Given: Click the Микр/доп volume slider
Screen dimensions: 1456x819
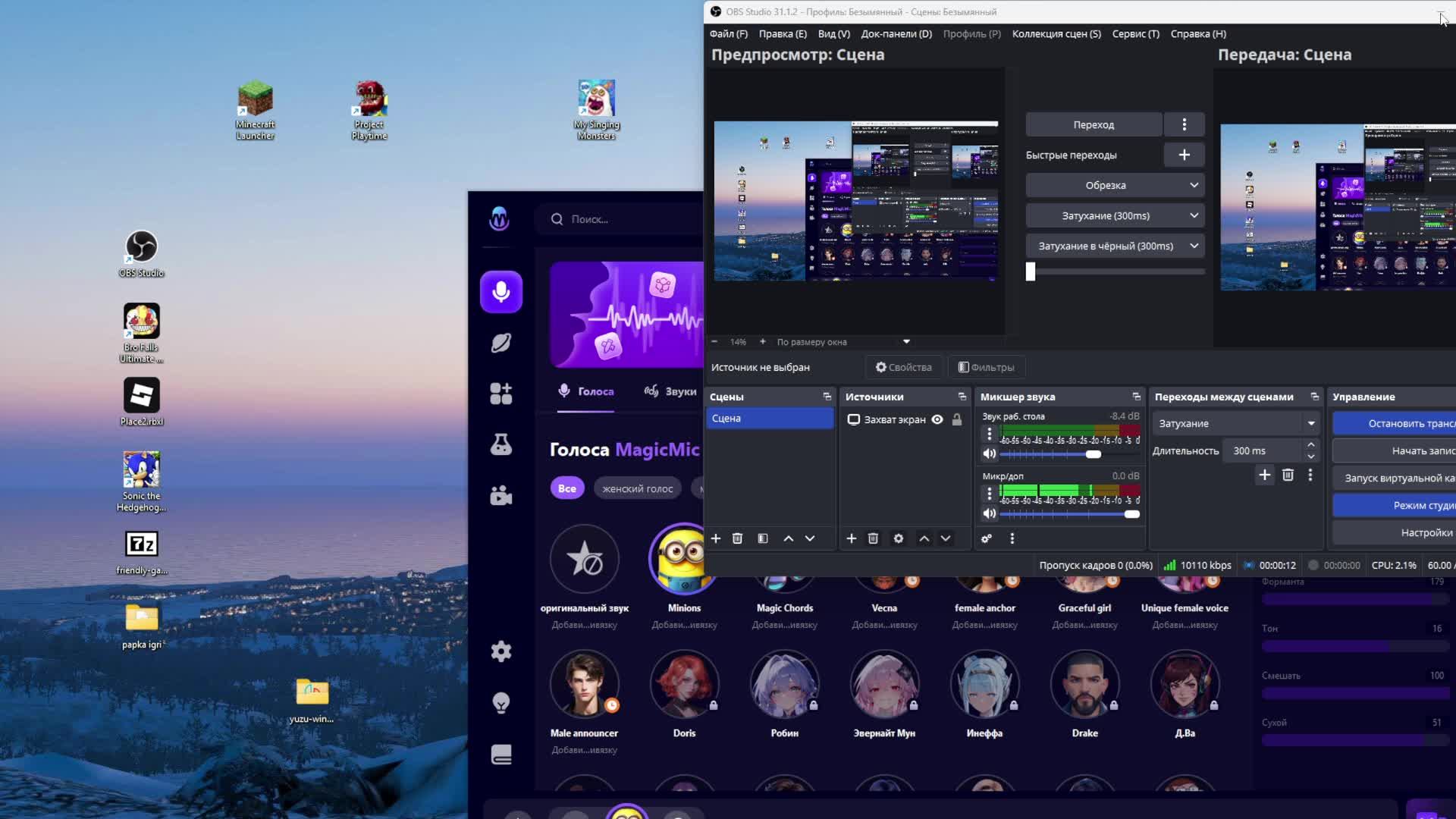Looking at the screenshot, I should pyautogui.click(x=1069, y=513).
